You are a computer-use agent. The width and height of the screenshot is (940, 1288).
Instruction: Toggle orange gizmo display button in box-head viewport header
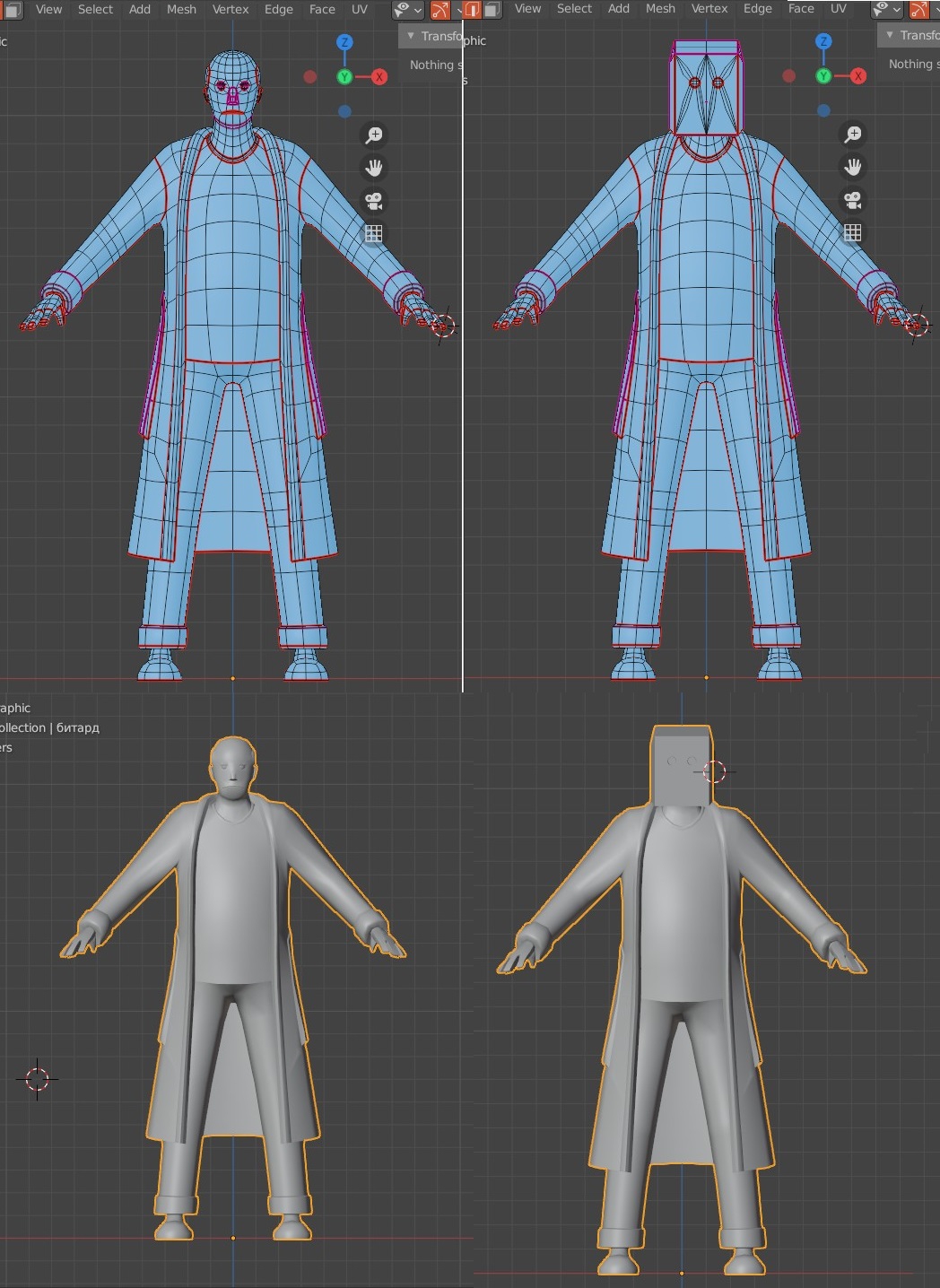(919, 9)
